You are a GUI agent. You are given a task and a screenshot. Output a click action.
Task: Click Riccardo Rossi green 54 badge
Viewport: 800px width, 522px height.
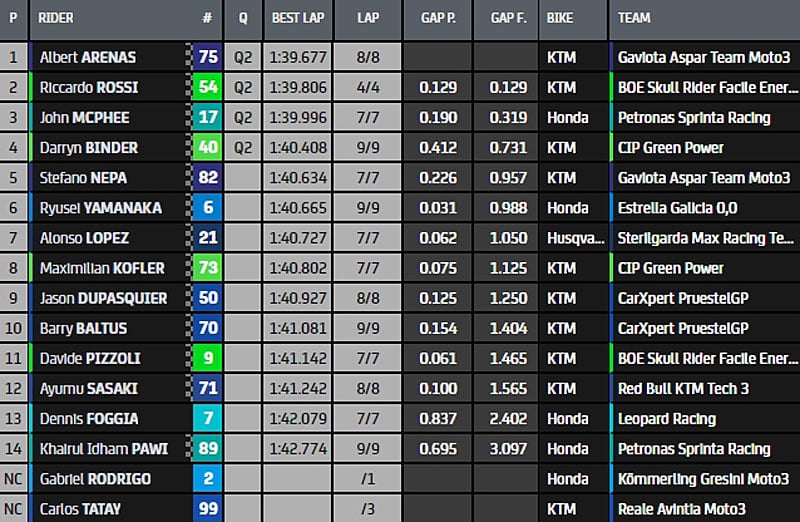coord(208,87)
